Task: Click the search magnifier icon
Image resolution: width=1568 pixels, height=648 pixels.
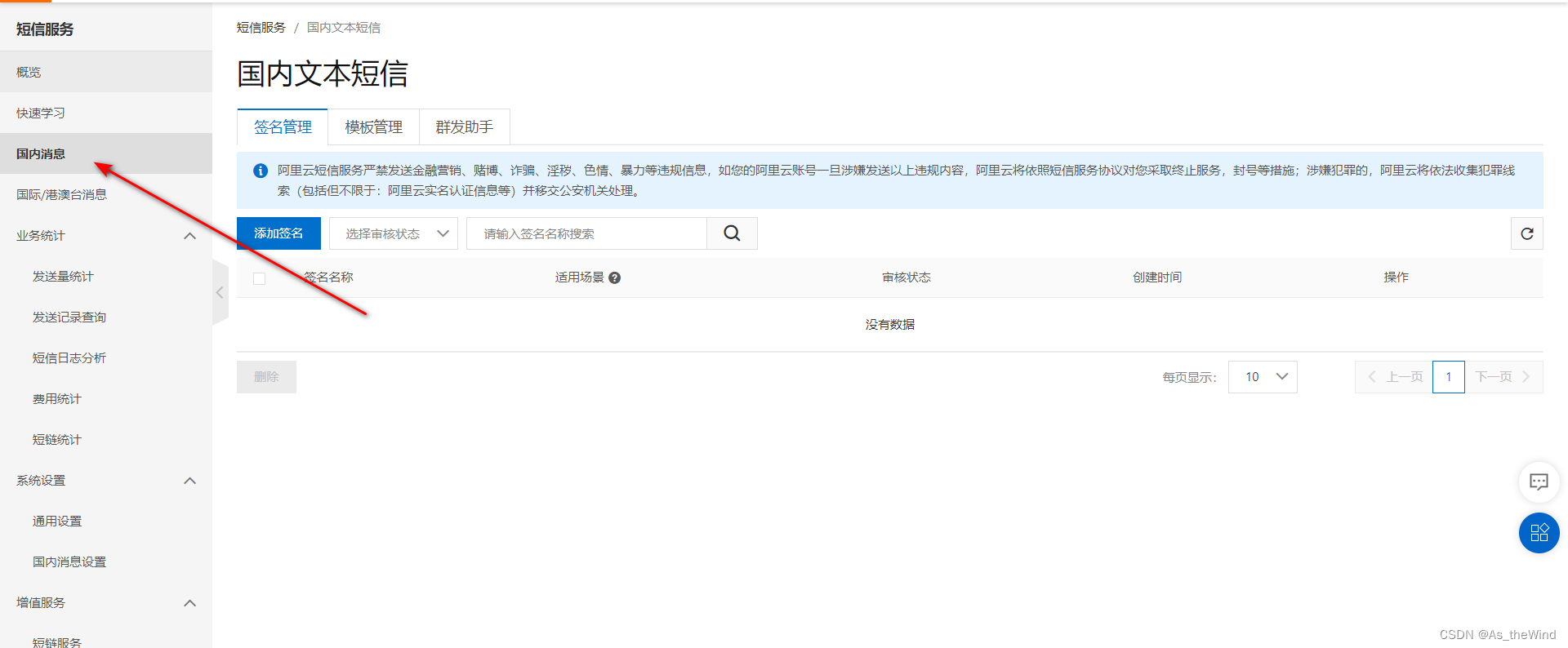Action: (x=732, y=233)
